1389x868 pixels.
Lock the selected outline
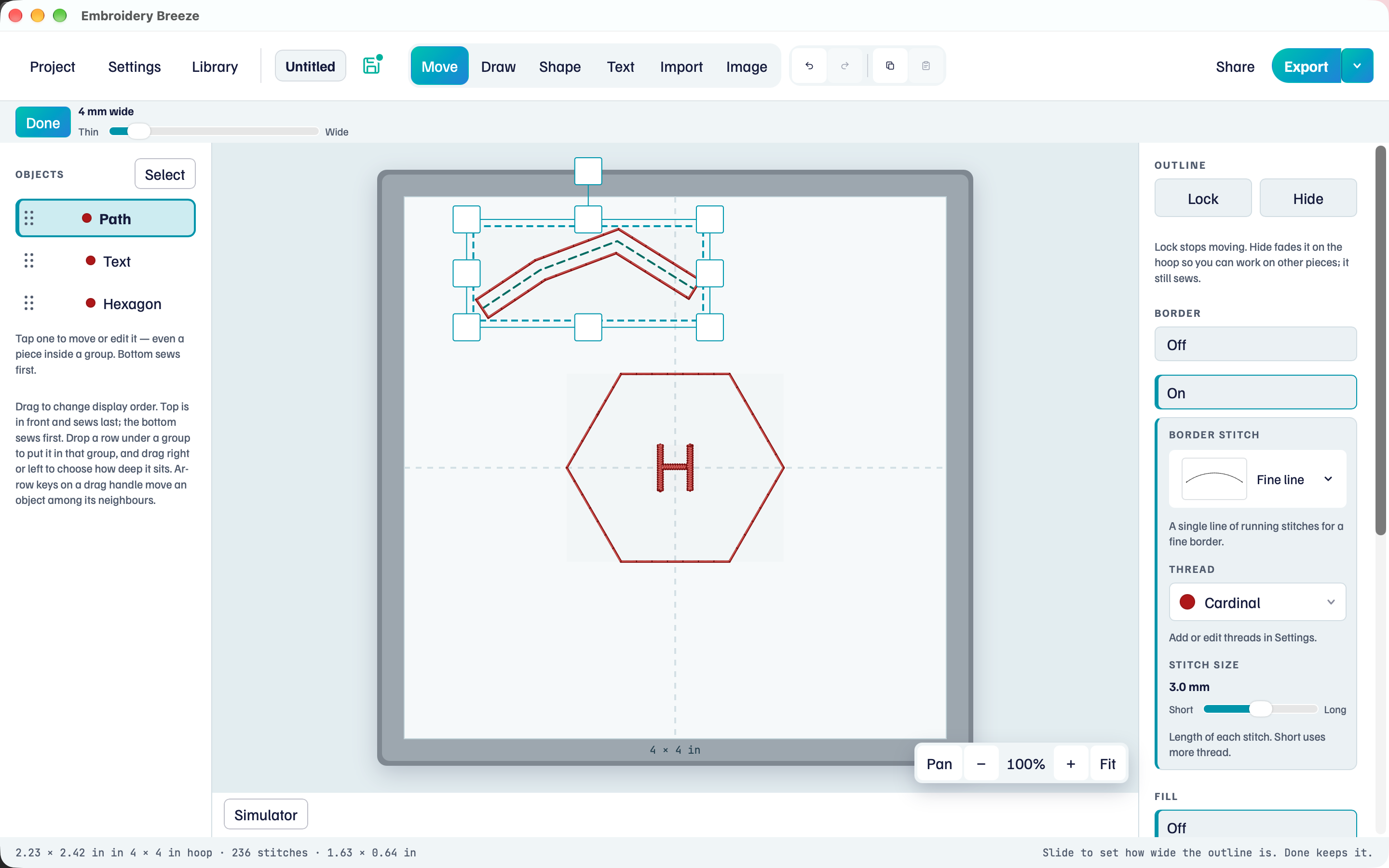[x=1203, y=198]
